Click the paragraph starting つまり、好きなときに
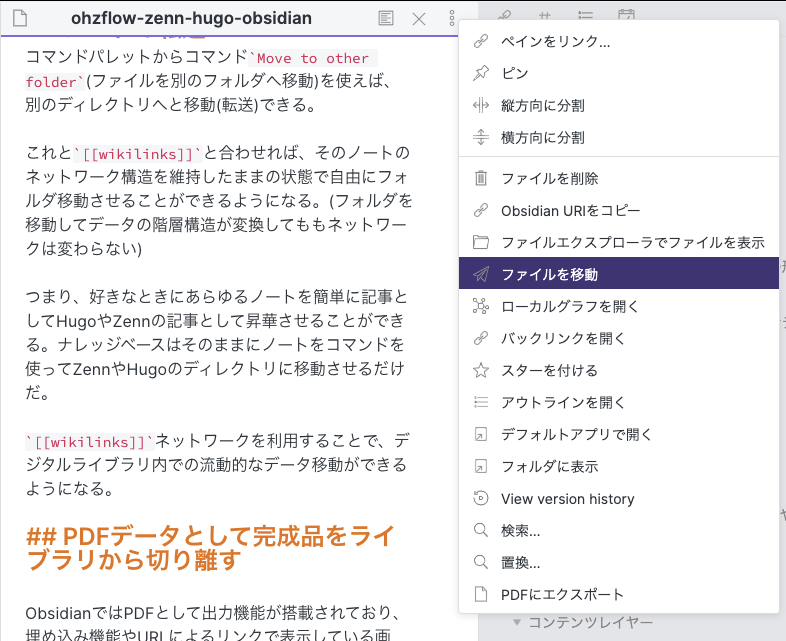This screenshot has width=786, height=641. (217, 345)
